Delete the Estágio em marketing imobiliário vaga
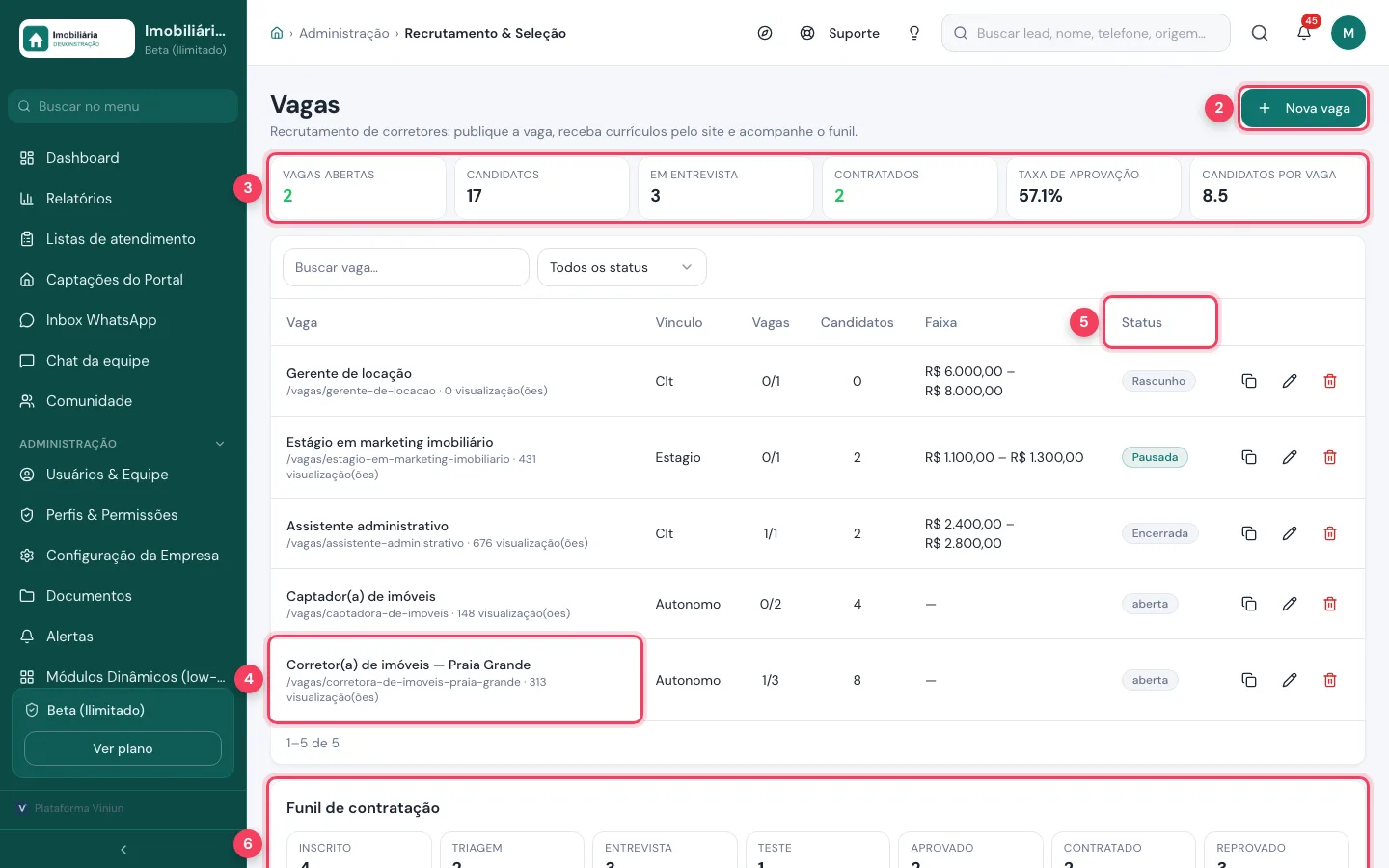Viewport: 1389px width, 868px height. [1330, 457]
